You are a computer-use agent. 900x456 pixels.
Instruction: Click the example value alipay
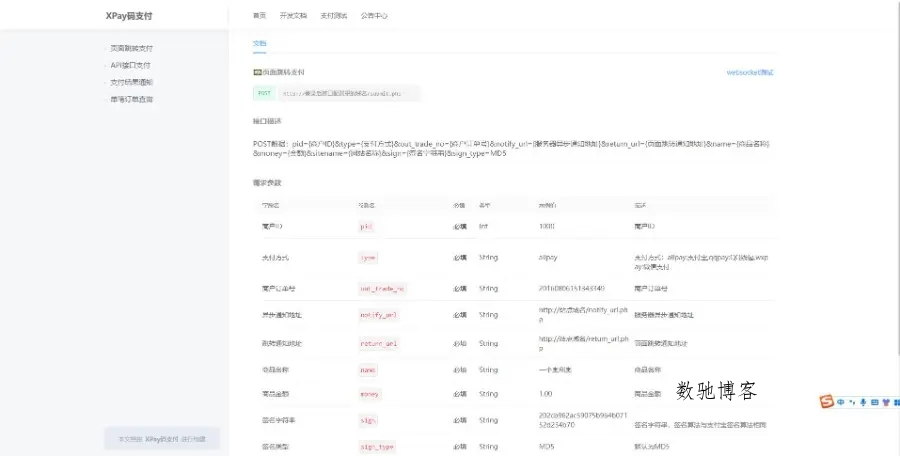(548, 258)
